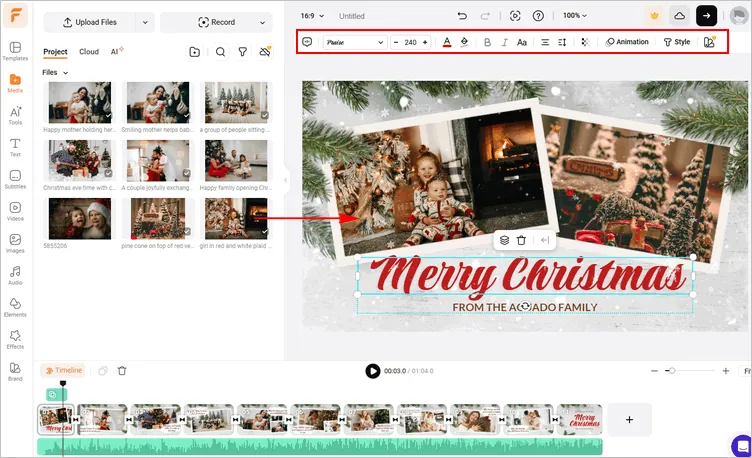Click the speech bubble icon in text toolbar

307,42
